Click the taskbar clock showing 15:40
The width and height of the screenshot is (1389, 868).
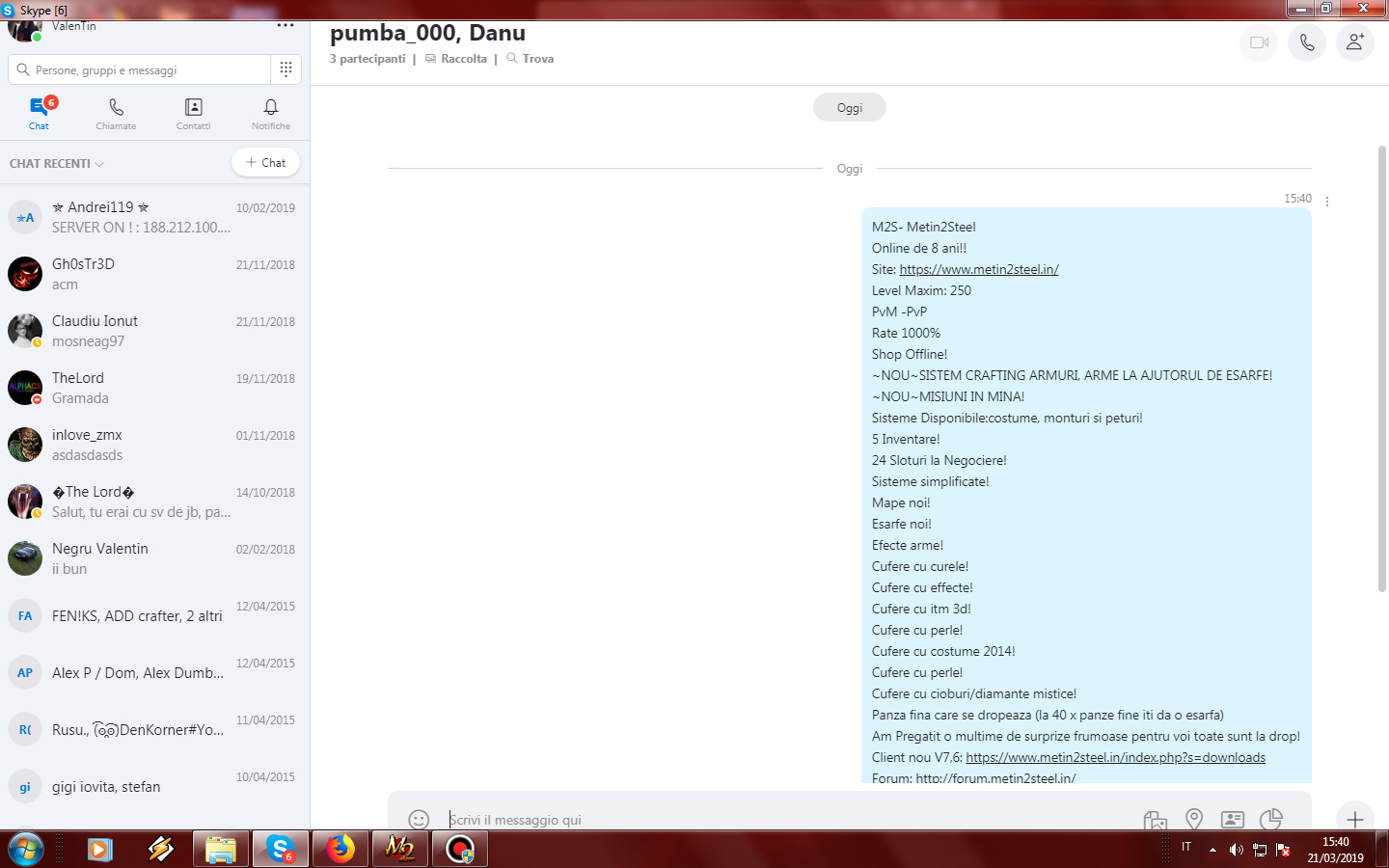click(x=1336, y=850)
